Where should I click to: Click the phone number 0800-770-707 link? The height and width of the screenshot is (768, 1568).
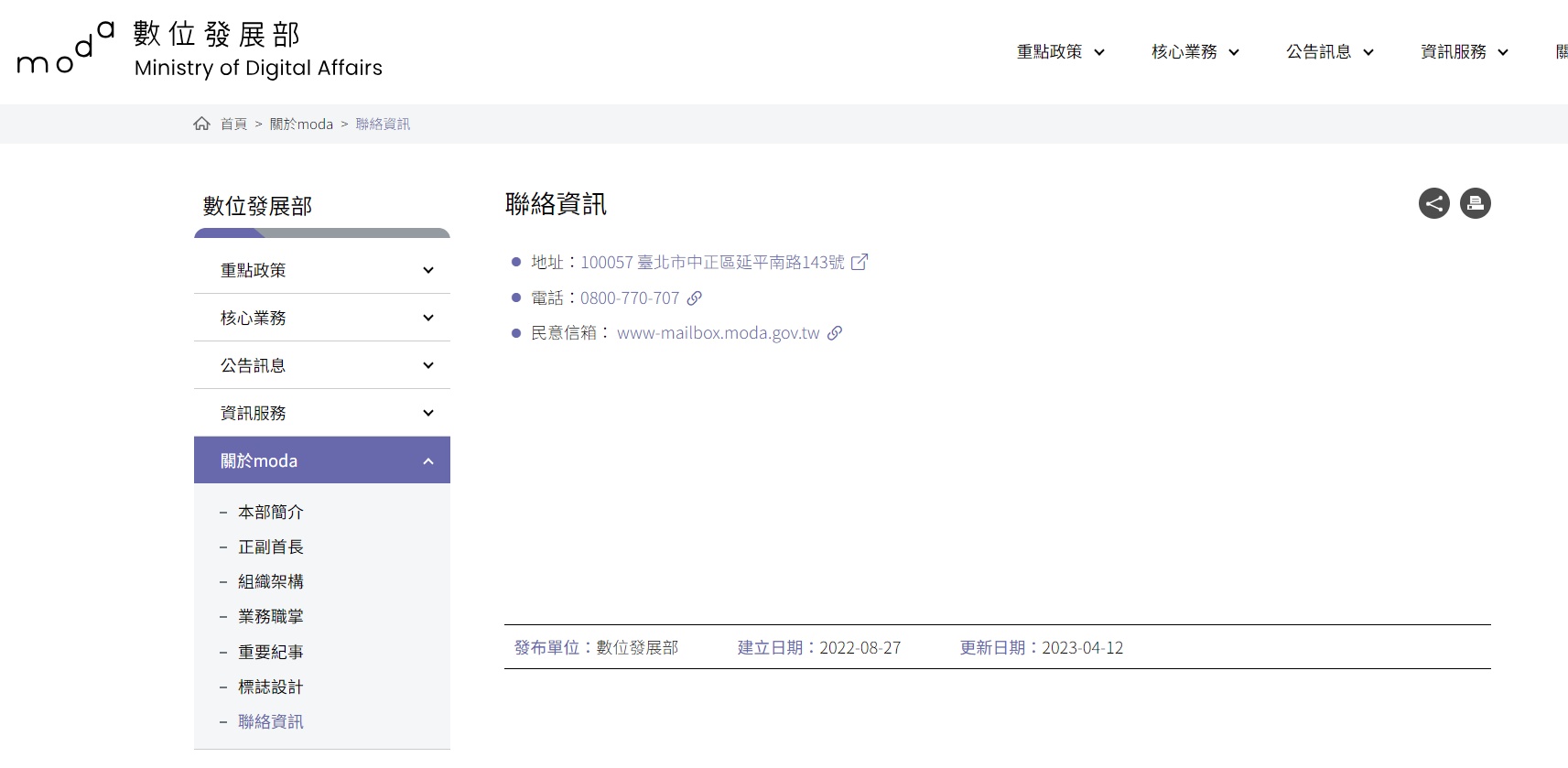click(x=630, y=298)
